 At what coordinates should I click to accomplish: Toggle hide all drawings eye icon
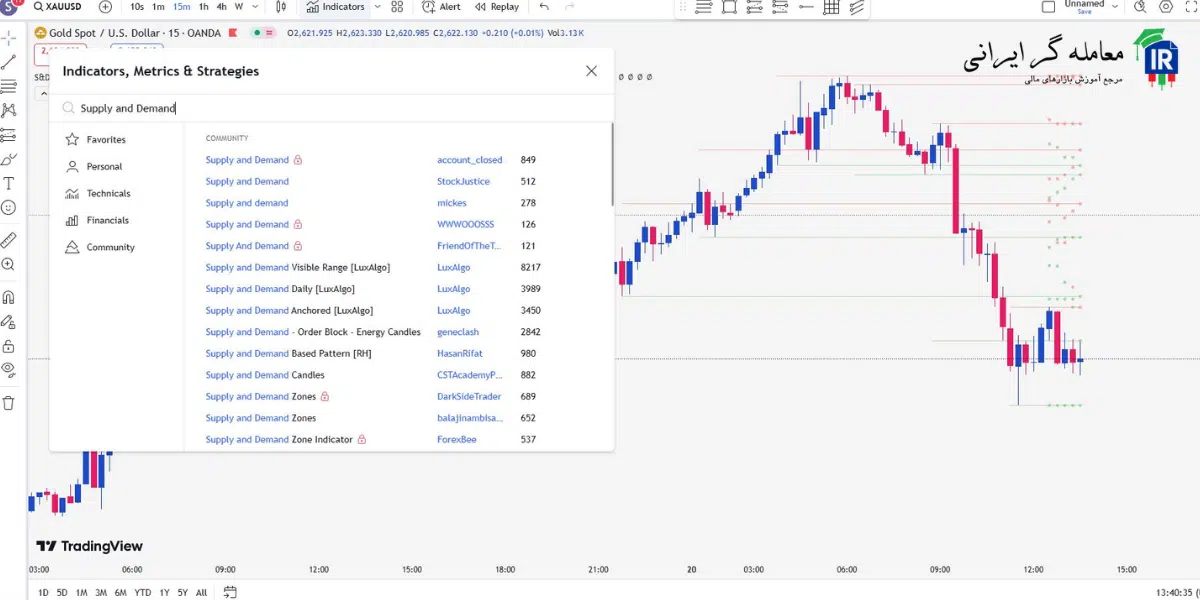(x=9, y=368)
